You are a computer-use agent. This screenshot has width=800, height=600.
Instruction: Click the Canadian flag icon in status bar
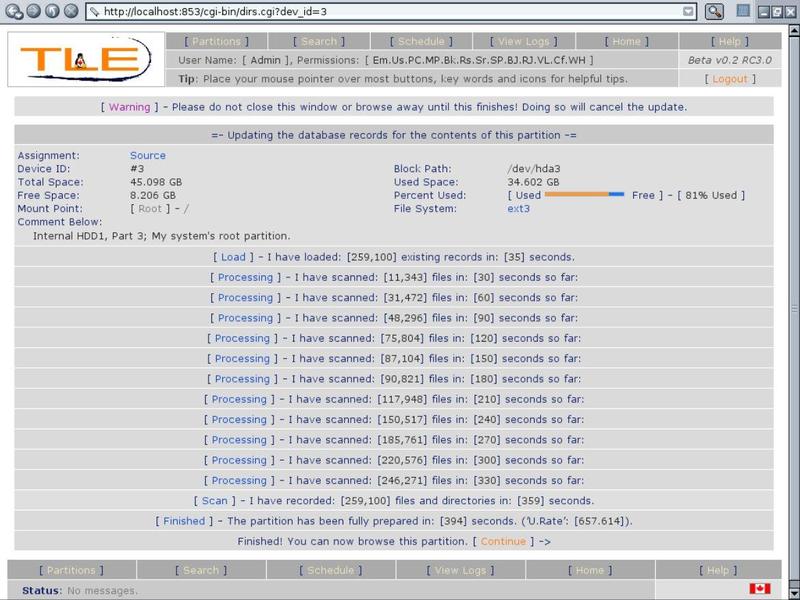(759, 590)
